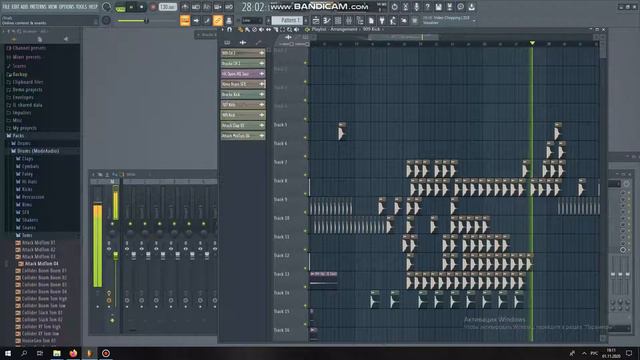Select the playlist Delete tool

click(x=254, y=29)
